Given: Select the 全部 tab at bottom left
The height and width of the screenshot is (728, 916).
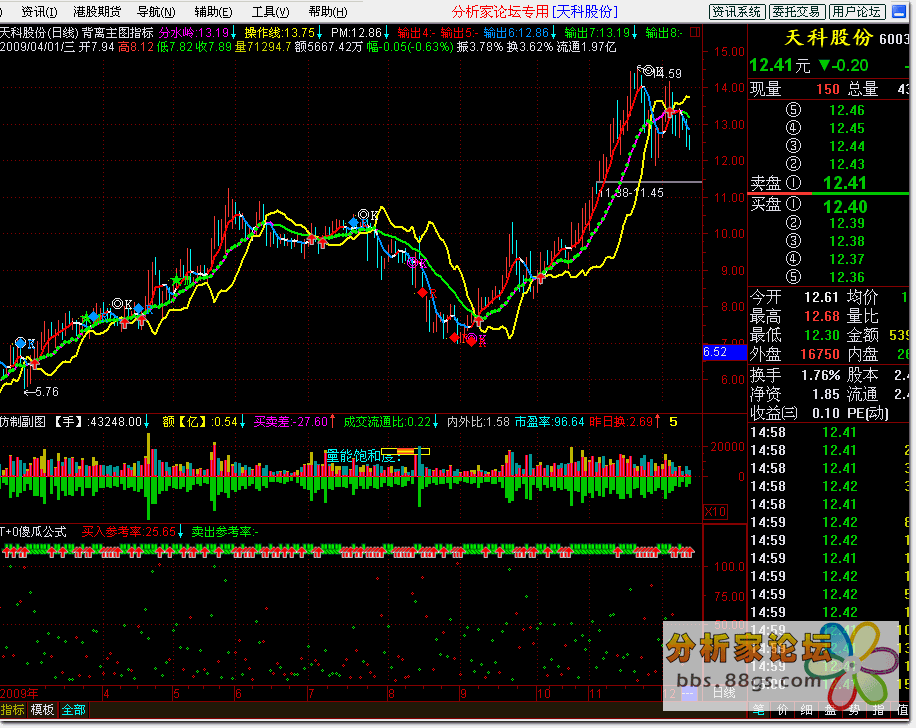Looking at the screenshot, I should coord(73,710).
